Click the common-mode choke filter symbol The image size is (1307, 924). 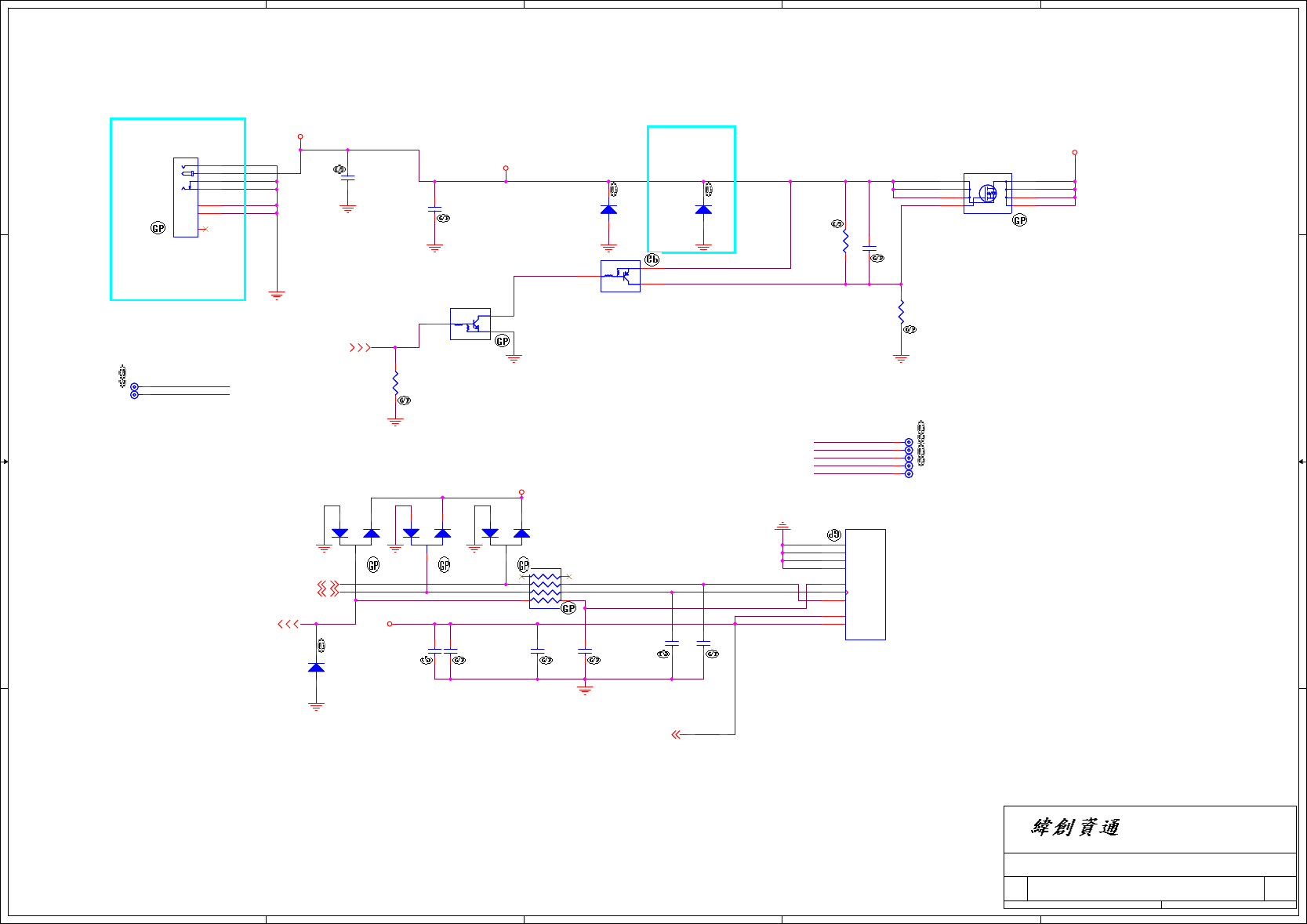click(x=545, y=589)
